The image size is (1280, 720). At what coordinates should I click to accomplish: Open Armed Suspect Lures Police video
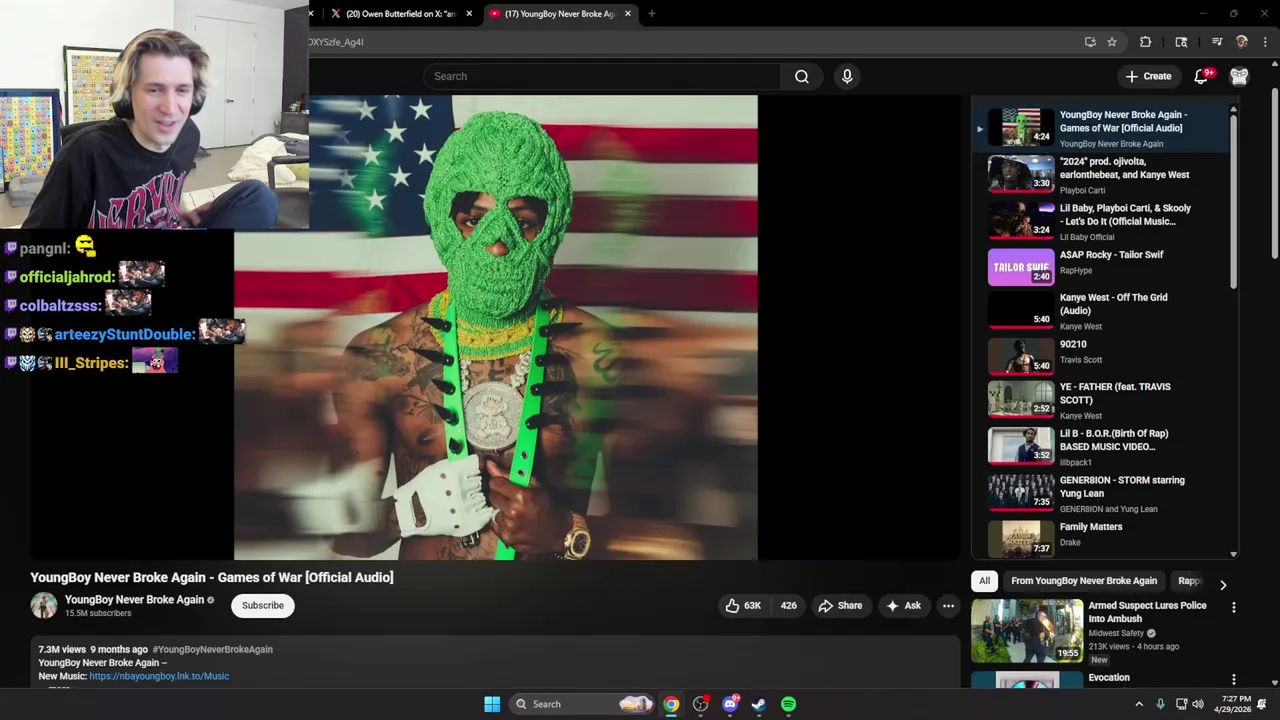(1147, 612)
